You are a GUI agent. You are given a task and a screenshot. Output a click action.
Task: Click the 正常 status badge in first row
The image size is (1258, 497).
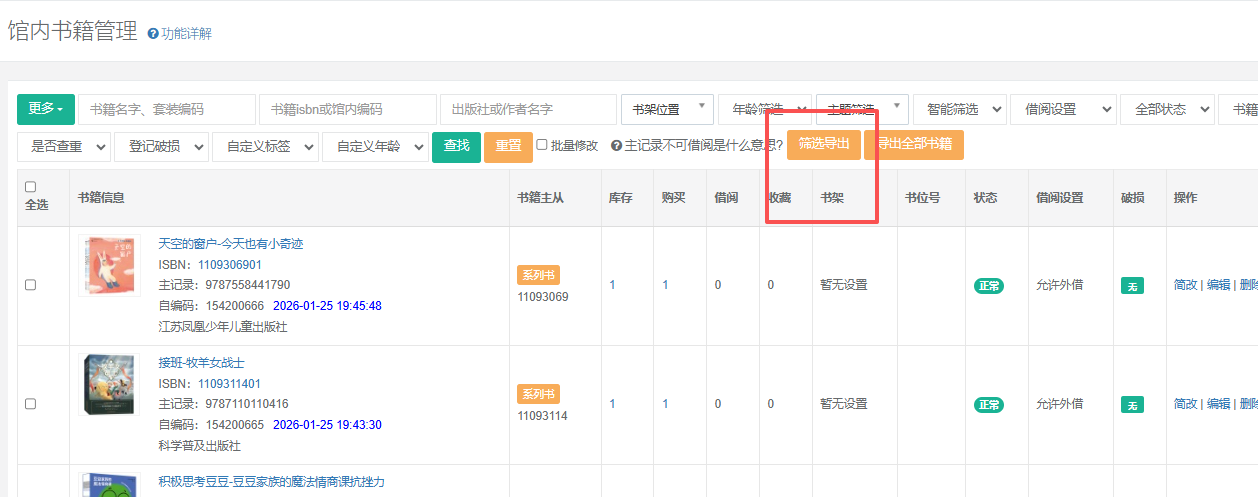989,286
